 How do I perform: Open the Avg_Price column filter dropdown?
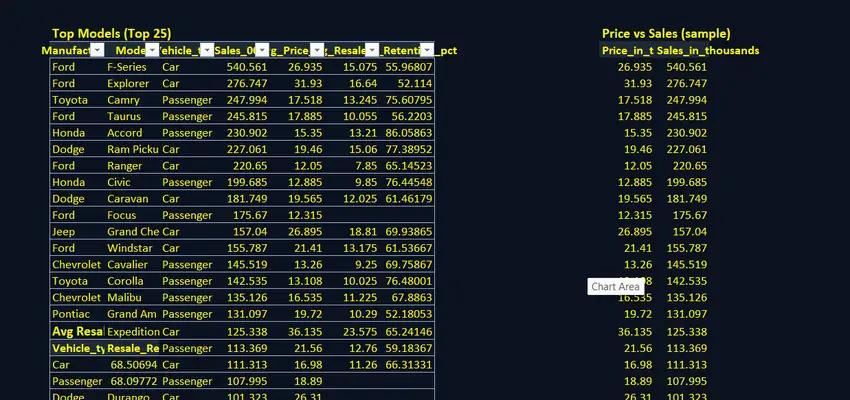pos(317,50)
